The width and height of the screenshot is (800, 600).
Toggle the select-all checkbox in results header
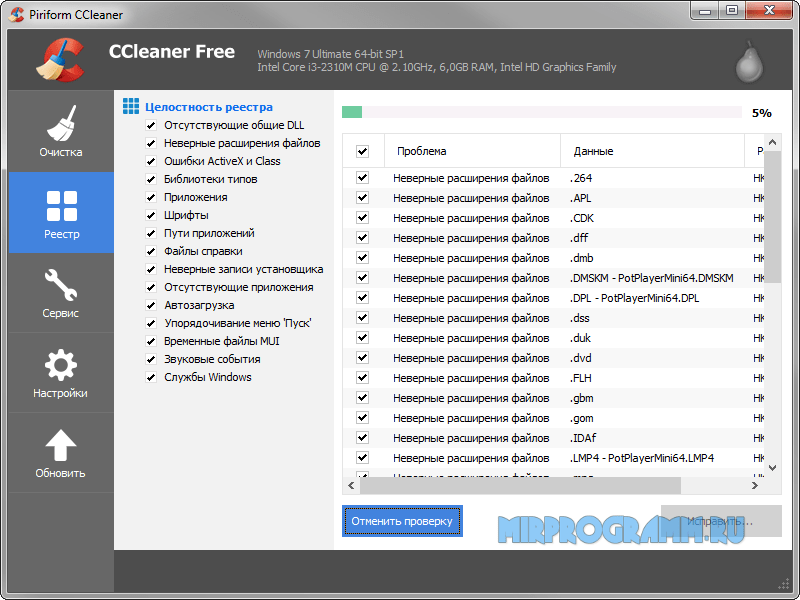click(x=362, y=151)
